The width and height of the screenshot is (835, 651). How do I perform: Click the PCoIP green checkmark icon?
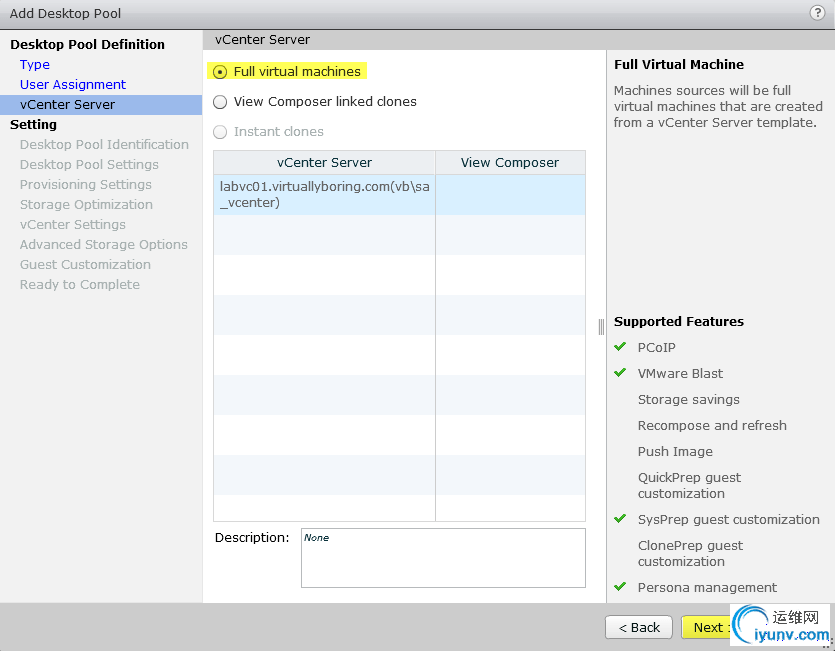[x=620, y=347]
